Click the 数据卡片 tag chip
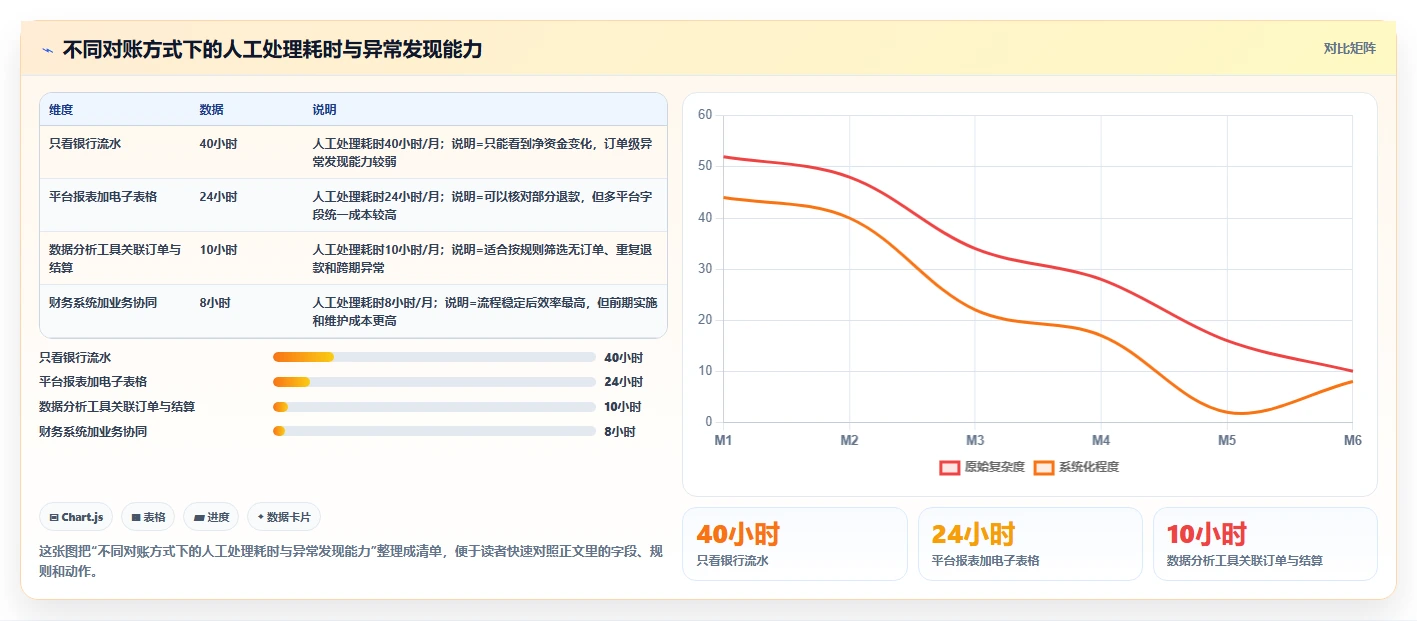Screen dimensions: 1417x621 tap(284, 517)
